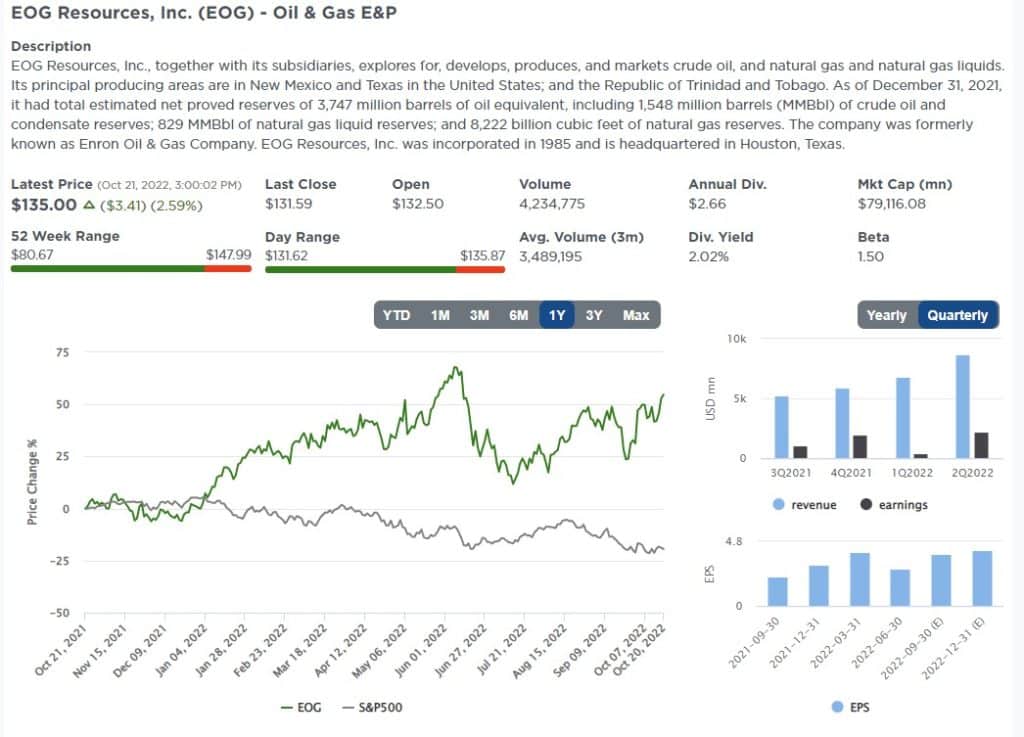Toggle EOG series in chart legend
Image resolution: width=1024 pixels, height=737 pixels.
pos(301,708)
